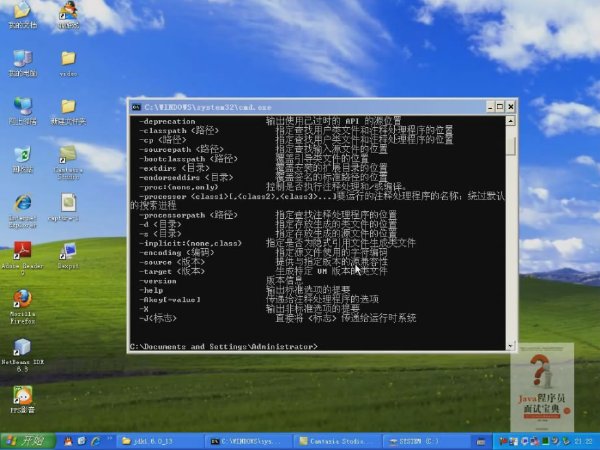Launch the Internet Explorer desktop icon
Viewport: 600px width, 450px height.
click(23, 210)
